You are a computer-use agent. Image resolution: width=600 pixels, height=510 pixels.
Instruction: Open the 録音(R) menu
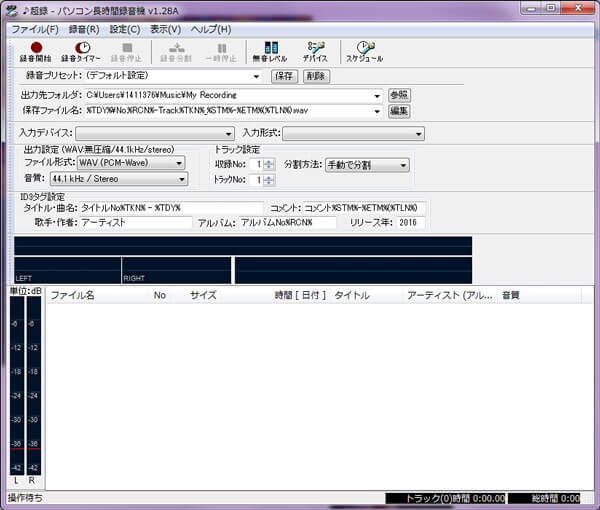tap(84, 29)
